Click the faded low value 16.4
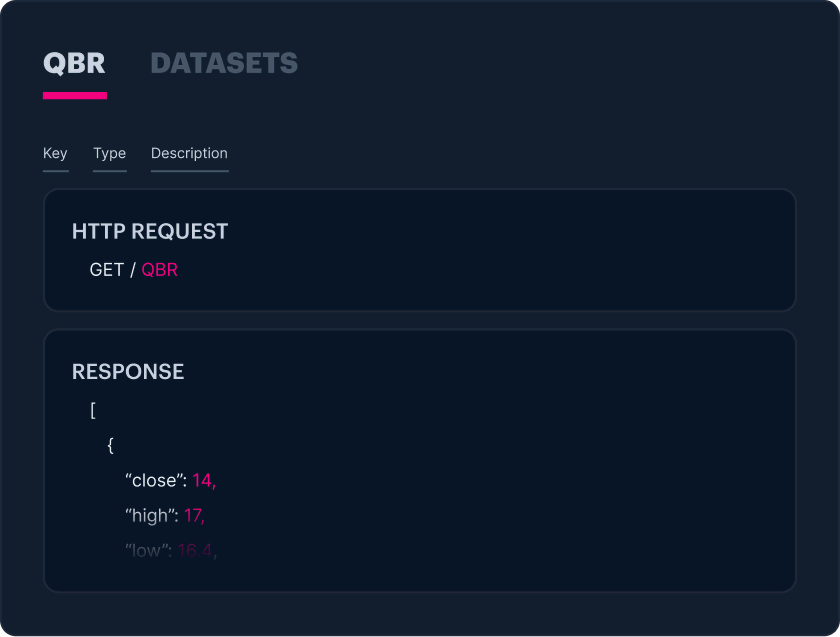This screenshot has width=840, height=637. pyautogui.click(x=196, y=550)
